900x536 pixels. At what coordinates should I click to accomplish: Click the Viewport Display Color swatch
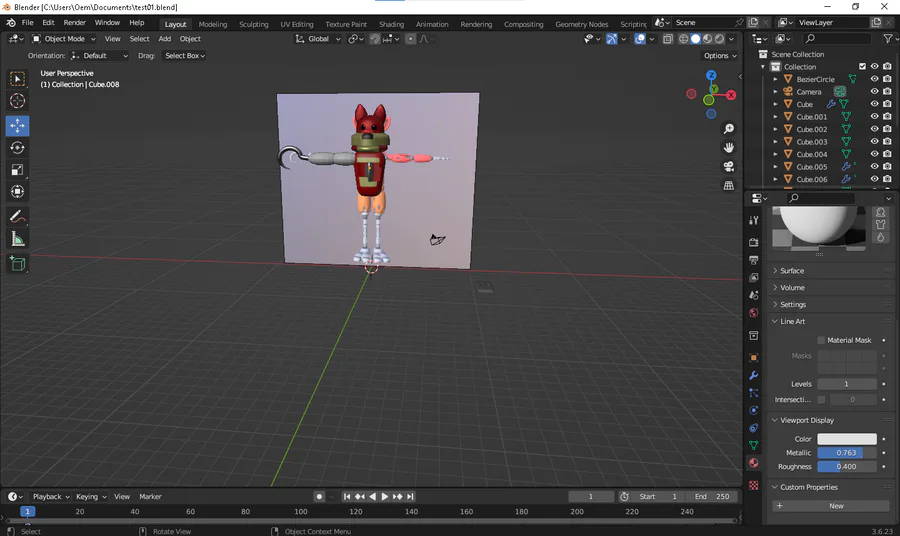click(847, 439)
